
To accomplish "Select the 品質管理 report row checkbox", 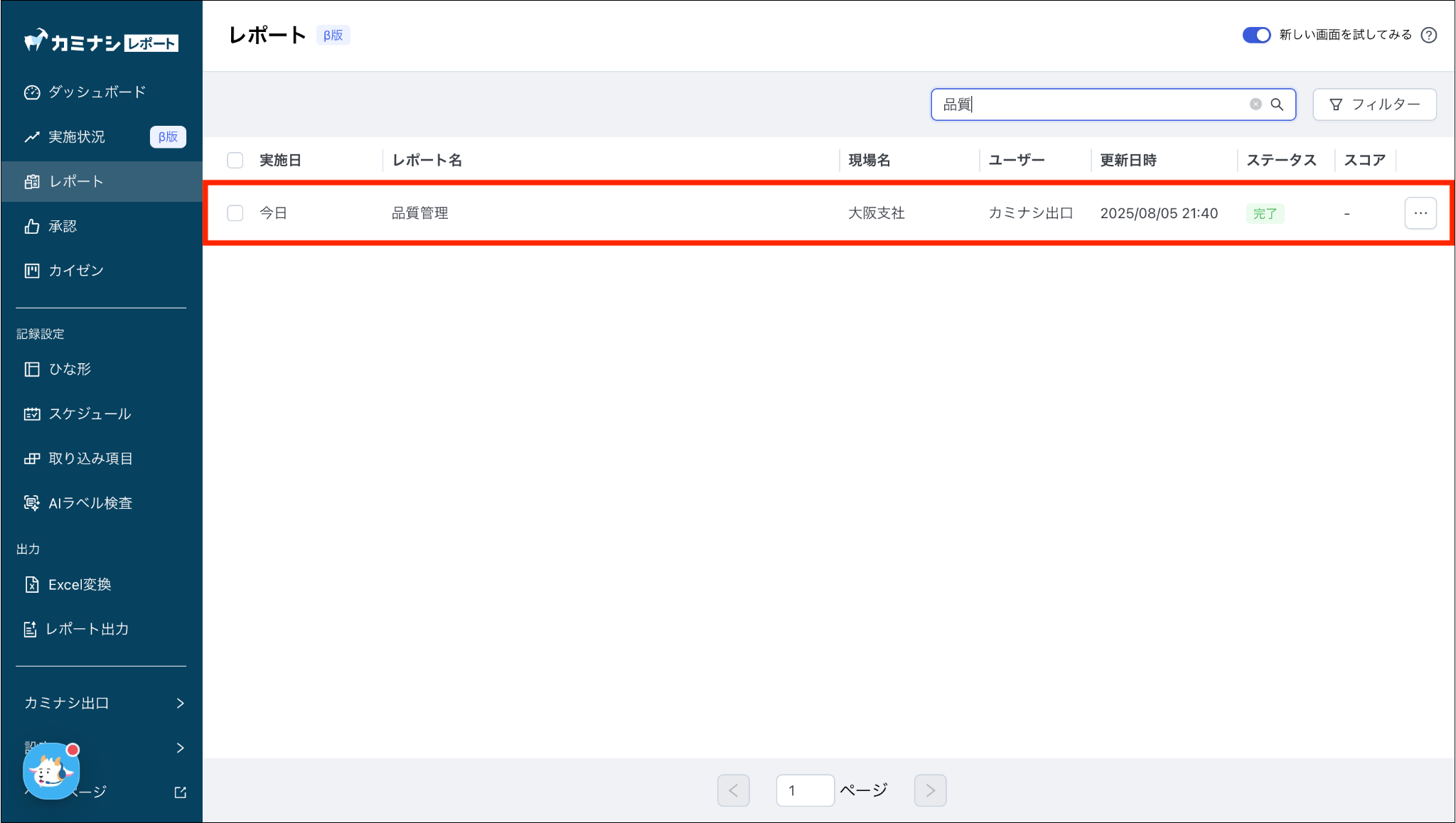I will click(235, 213).
